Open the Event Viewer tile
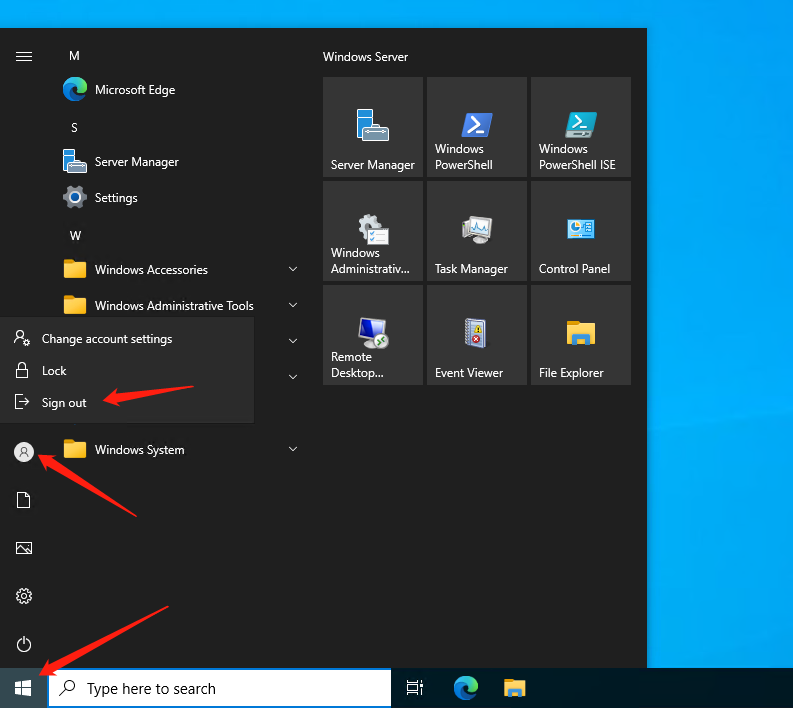793x708 pixels. (477, 335)
